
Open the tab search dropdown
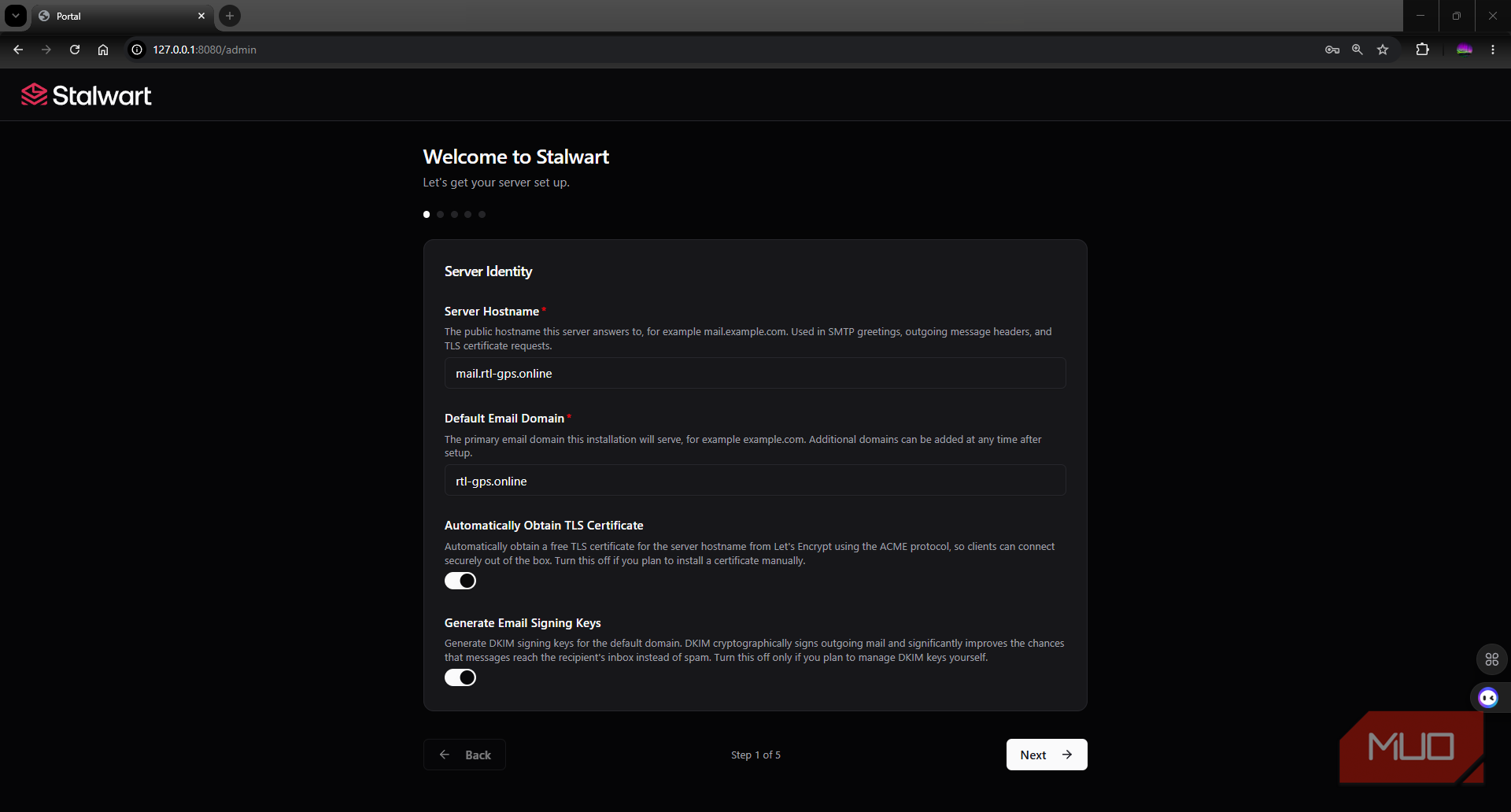click(x=16, y=16)
